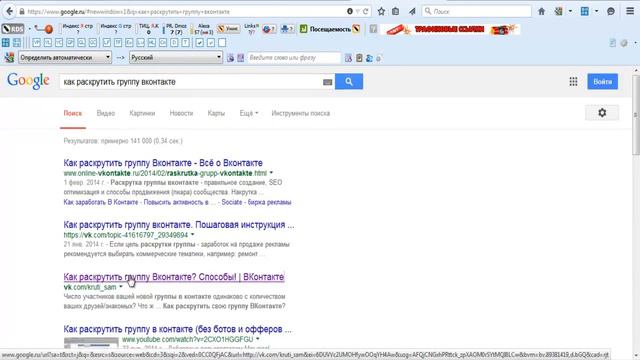Open dropdown arrow beside blue grid toolbar icon
This screenshot has height=360, width=640.
pos(596,11)
